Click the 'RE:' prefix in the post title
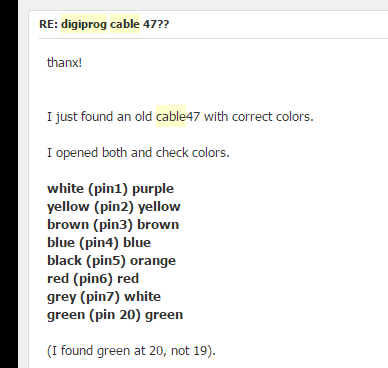This screenshot has width=388, height=368. pos(48,24)
